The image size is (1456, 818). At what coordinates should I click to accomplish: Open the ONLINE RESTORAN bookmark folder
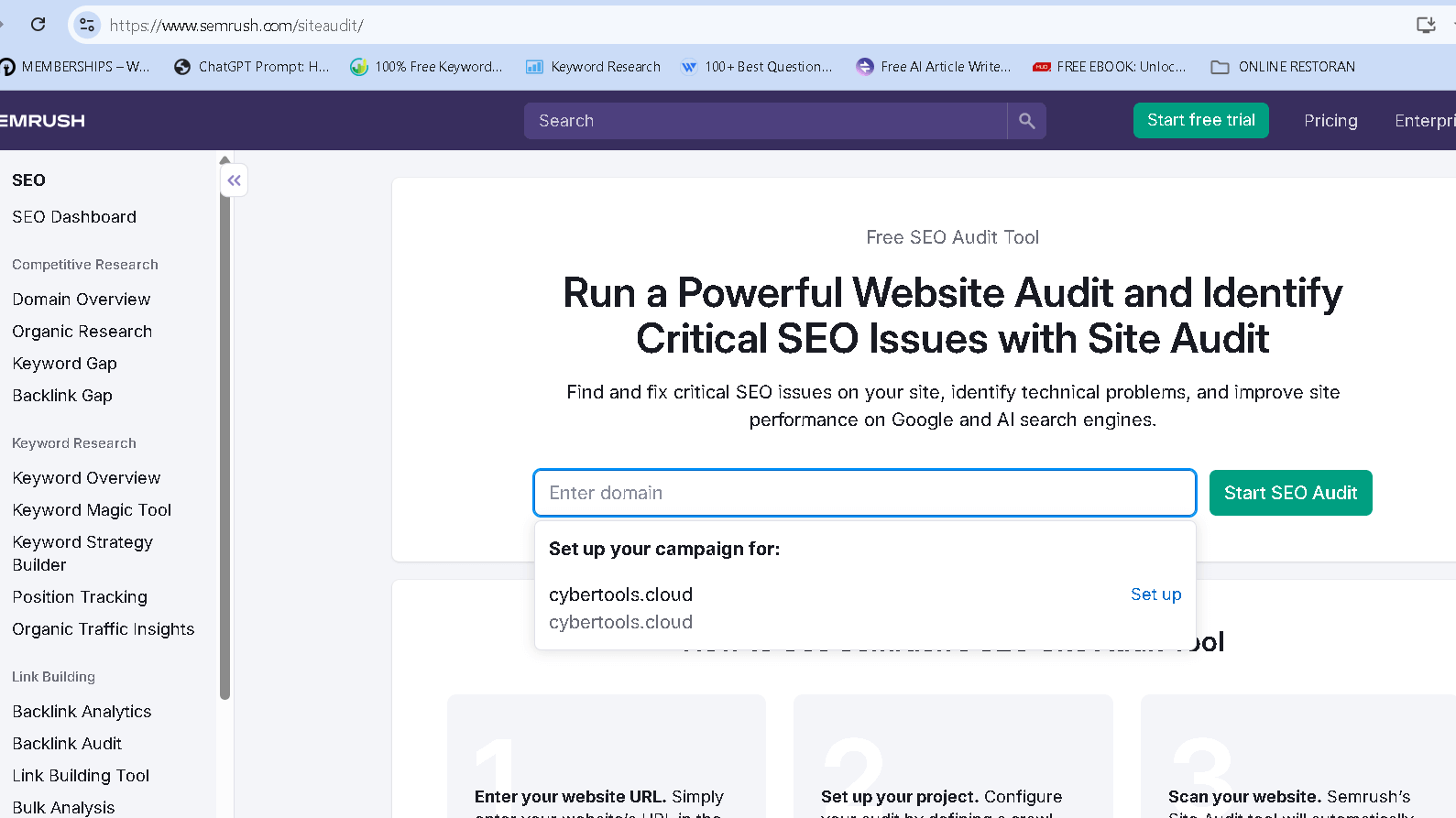click(x=1283, y=67)
